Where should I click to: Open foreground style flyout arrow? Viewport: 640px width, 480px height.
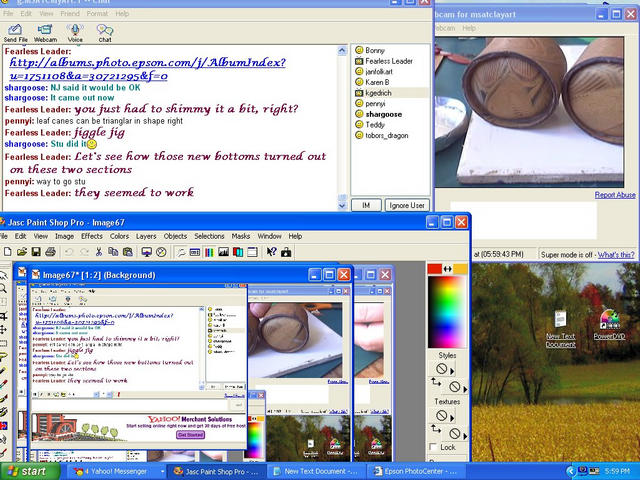[x=452, y=371]
